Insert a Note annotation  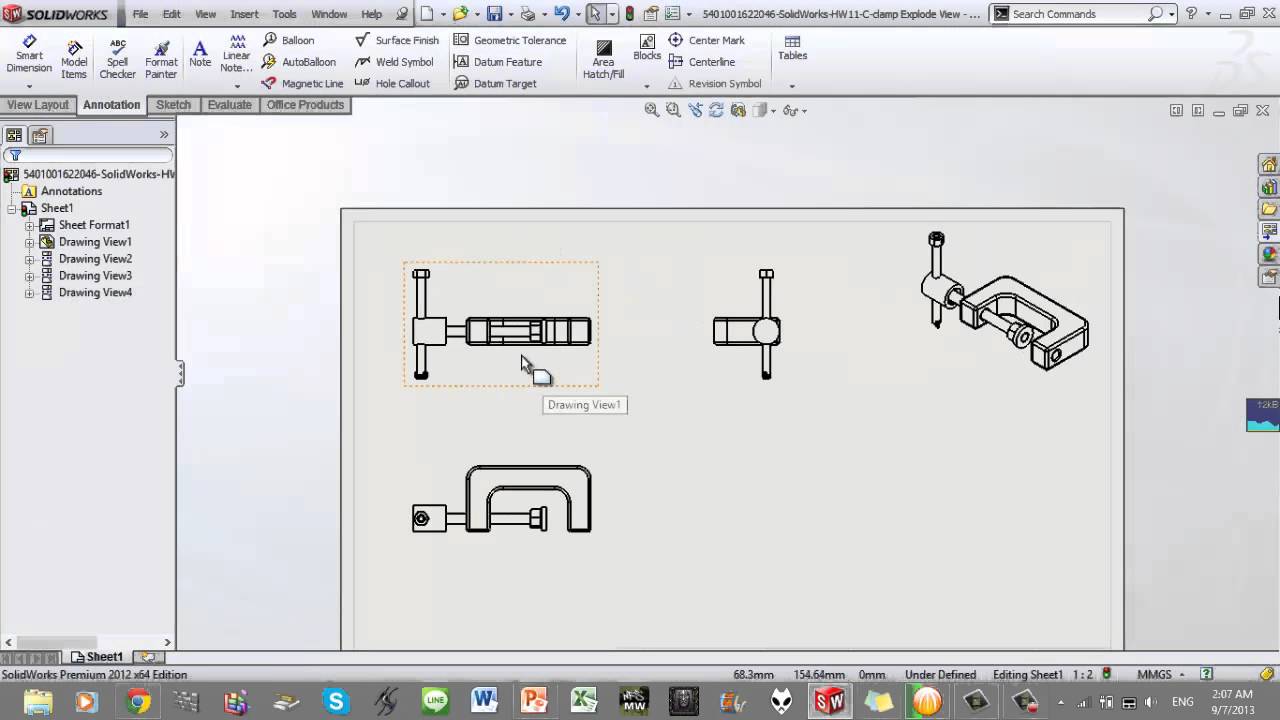tap(200, 54)
